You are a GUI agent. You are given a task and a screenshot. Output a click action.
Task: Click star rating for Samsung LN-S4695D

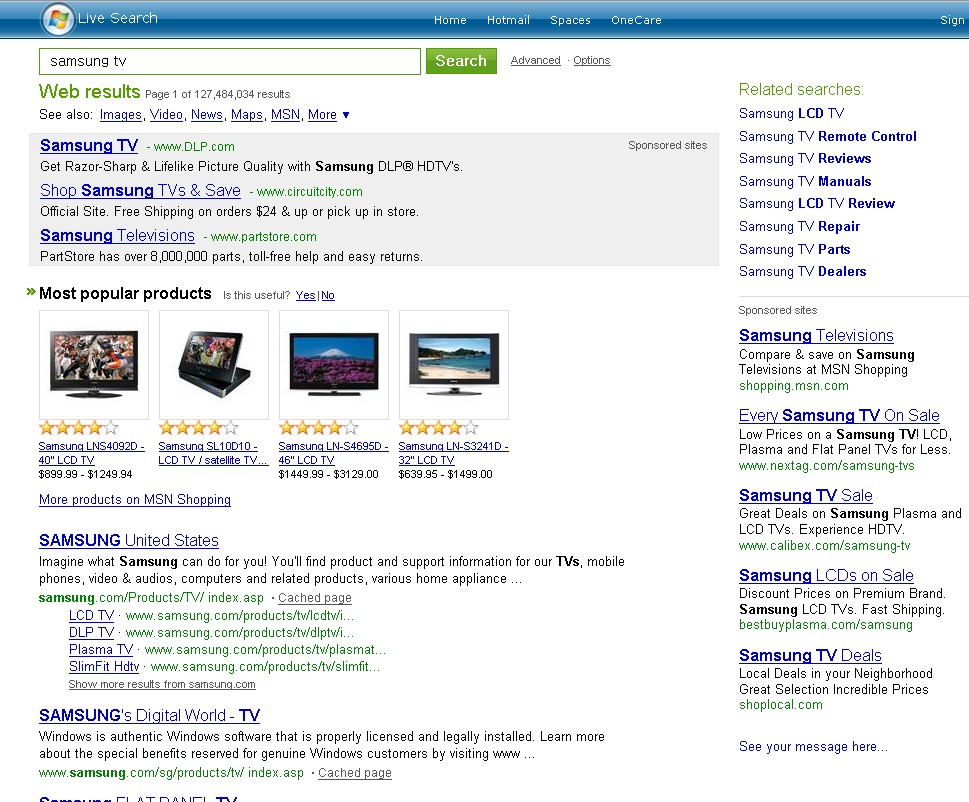[318, 428]
